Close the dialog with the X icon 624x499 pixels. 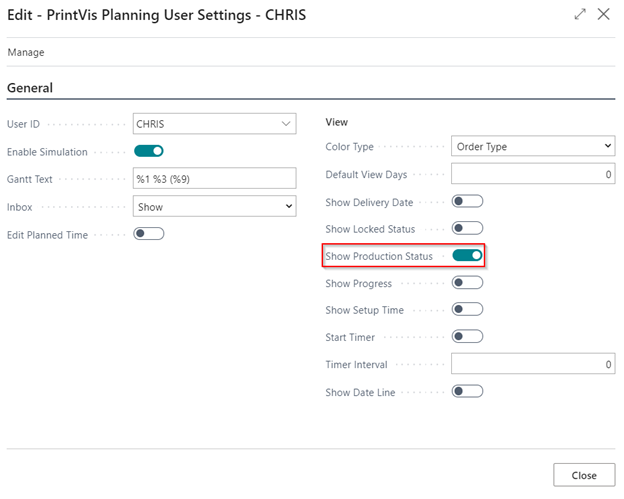(x=604, y=14)
